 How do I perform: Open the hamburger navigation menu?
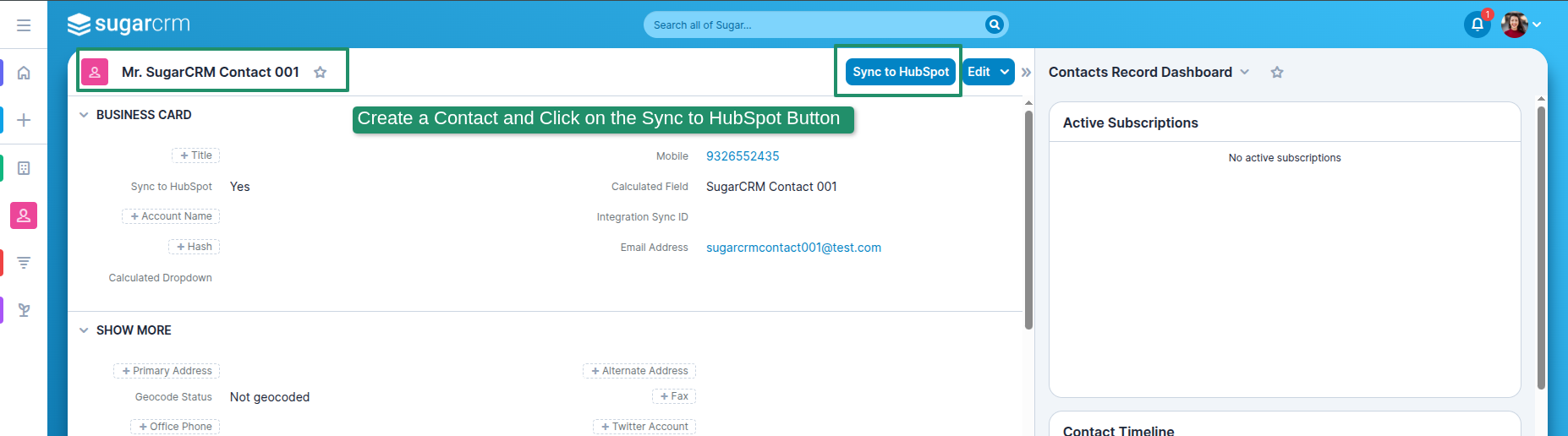pyautogui.click(x=24, y=25)
